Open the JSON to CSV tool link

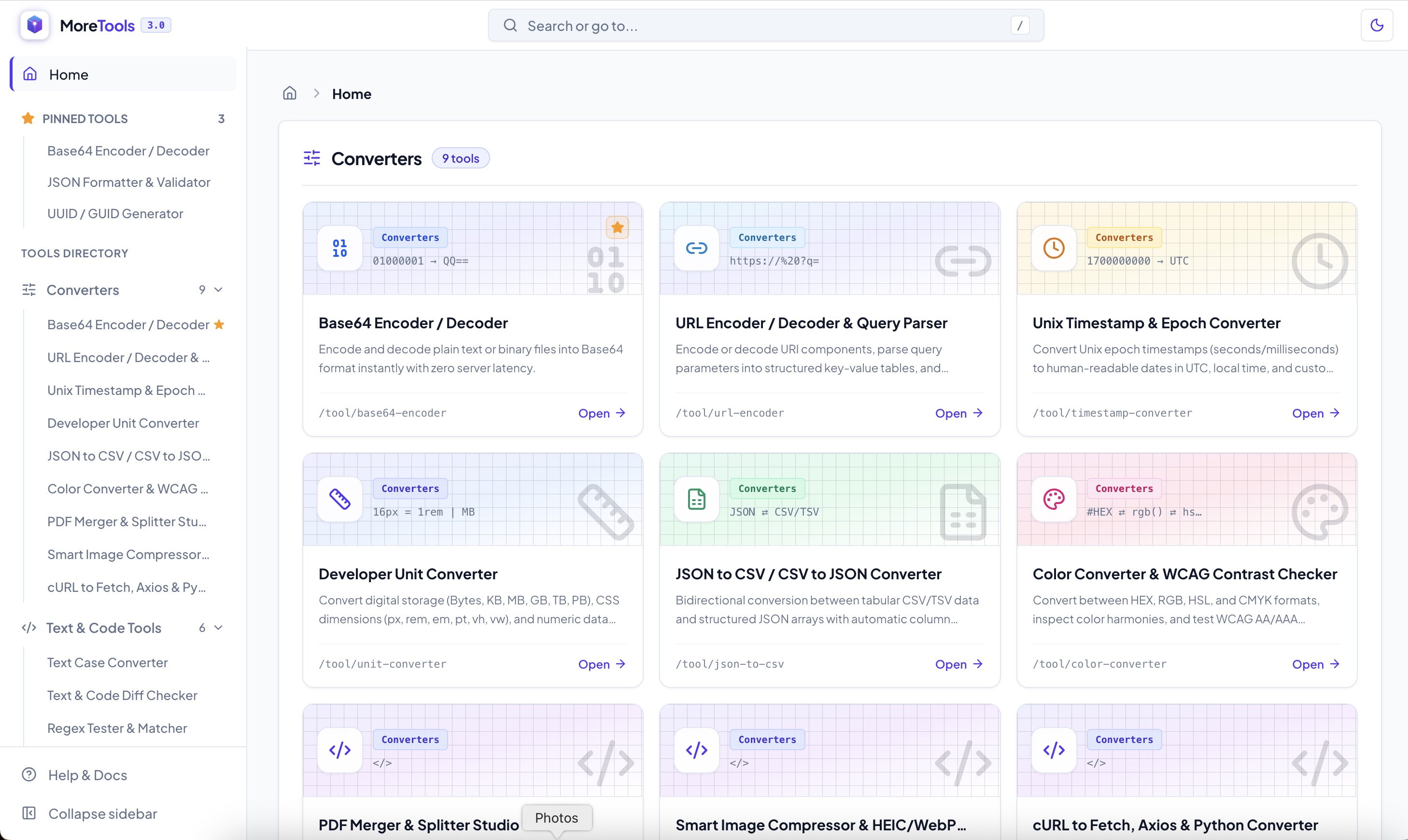[958, 664]
